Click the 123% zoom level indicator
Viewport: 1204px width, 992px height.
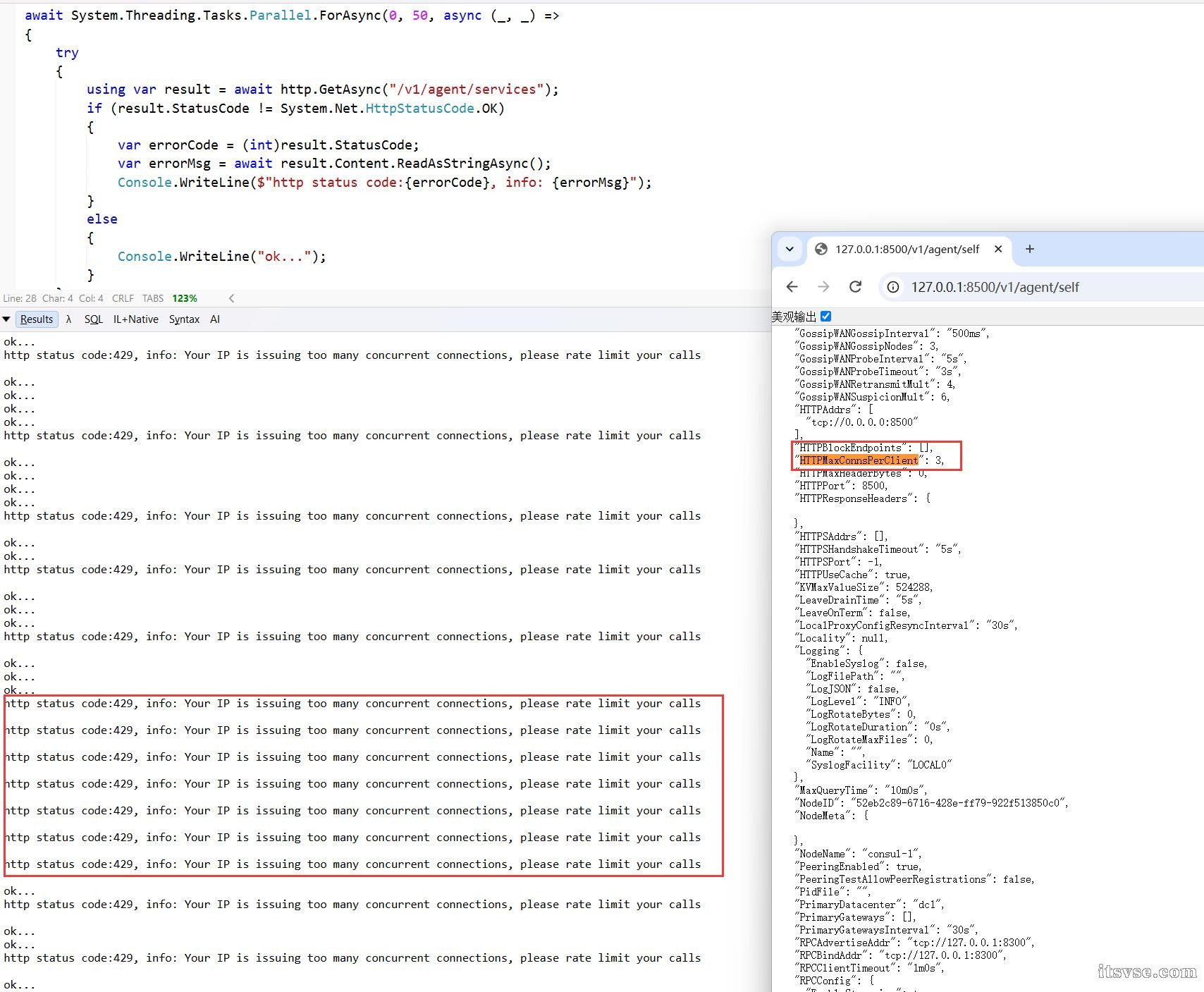(x=185, y=298)
